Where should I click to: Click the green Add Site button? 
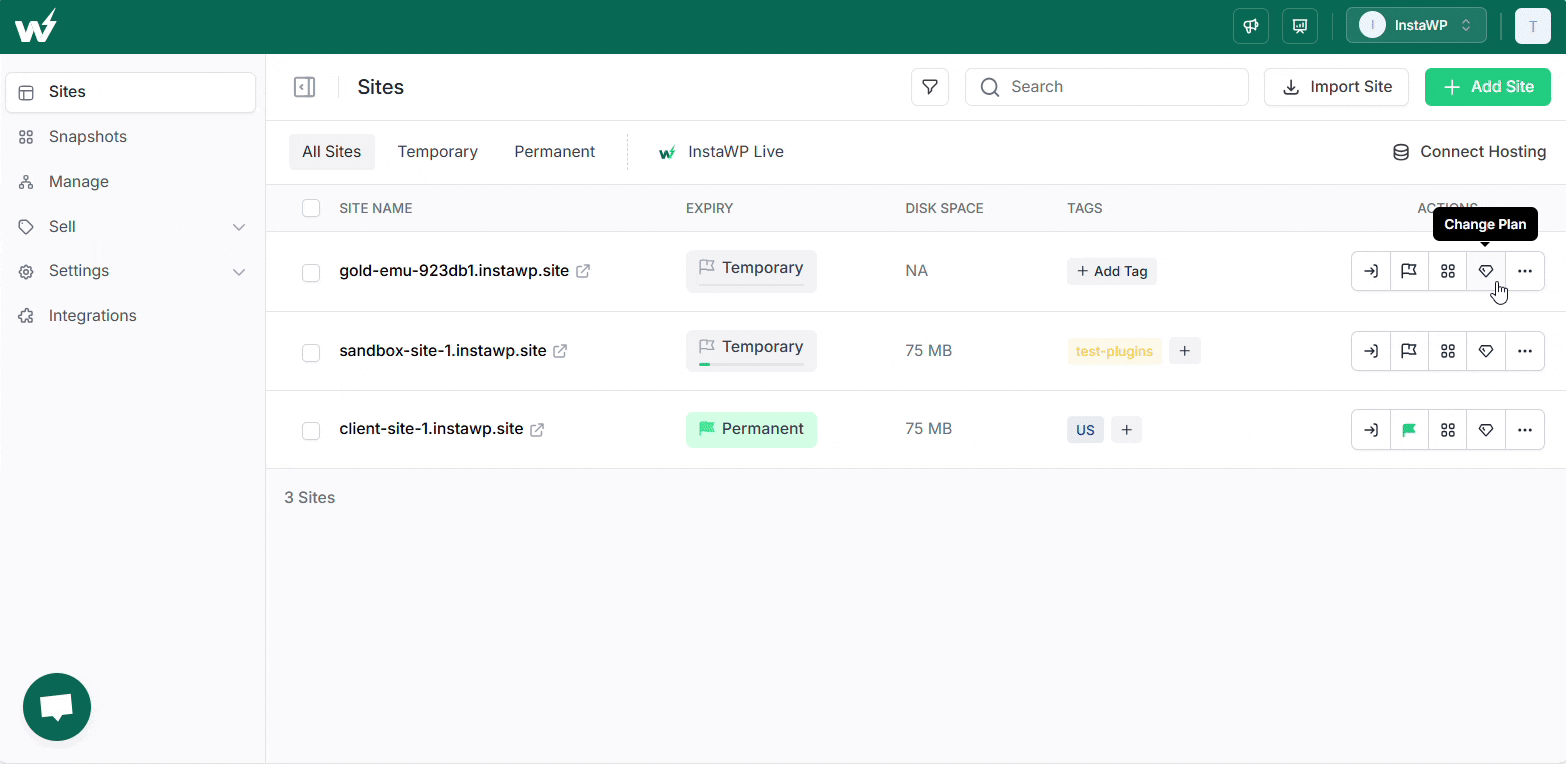click(1488, 87)
